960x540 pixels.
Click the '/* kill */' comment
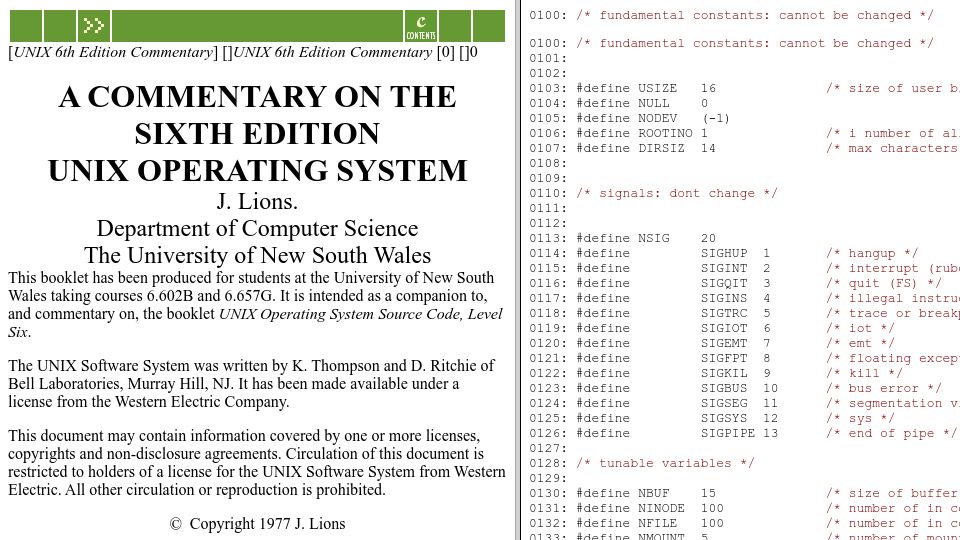(864, 373)
